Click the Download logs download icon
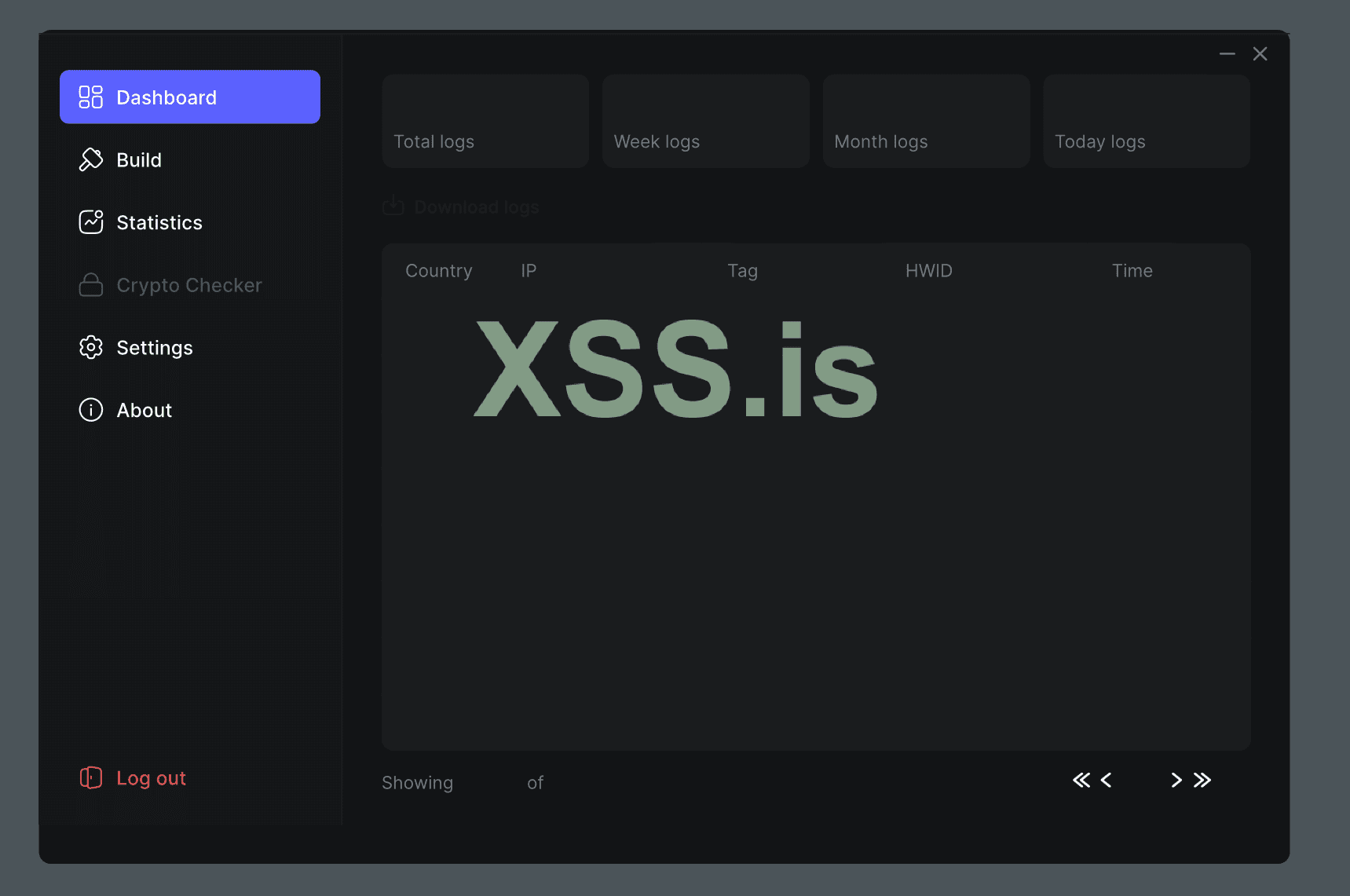The width and height of the screenshot is (1350, 896). [393, 206]
